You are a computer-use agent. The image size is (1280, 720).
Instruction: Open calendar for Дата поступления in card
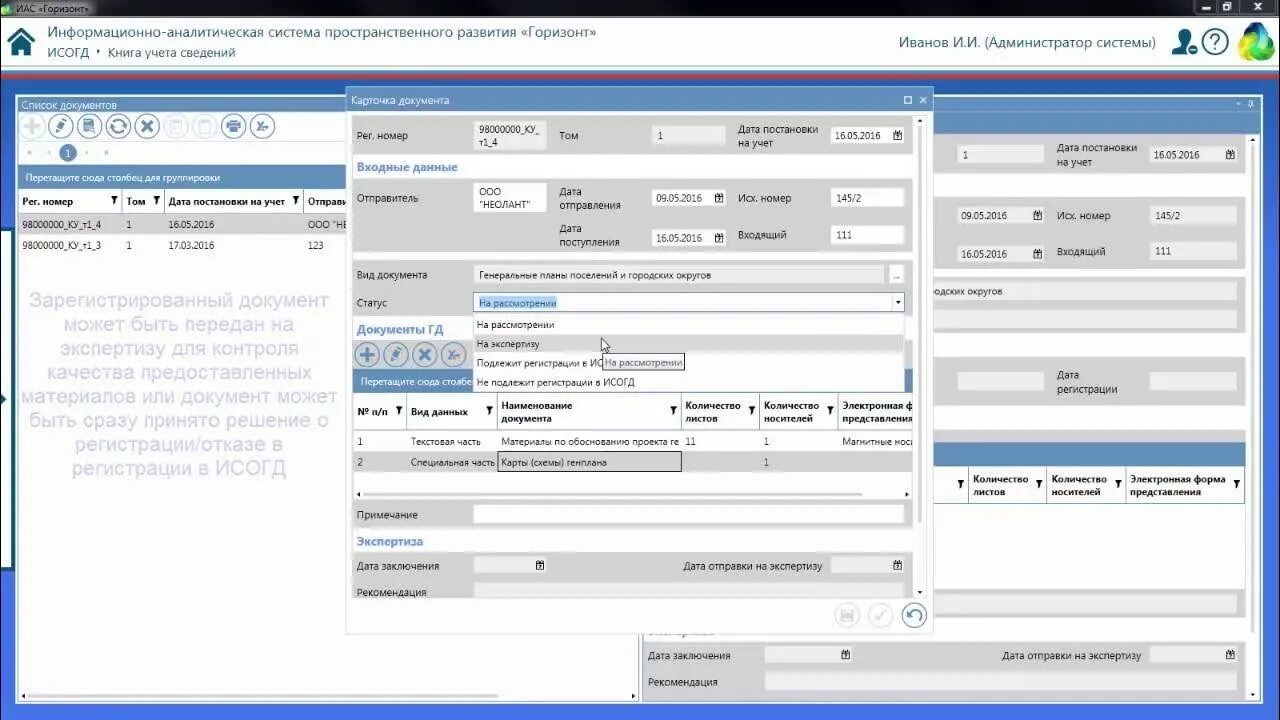[718, 238]
